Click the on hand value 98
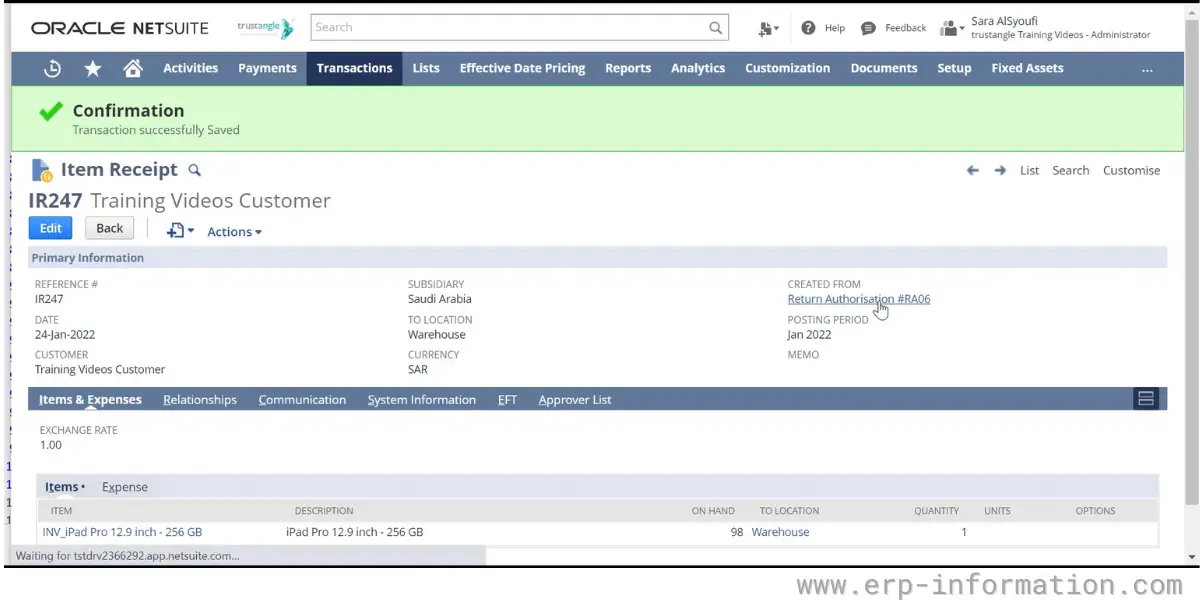This screenshot has height=600, width=1200. click(737, 532)
